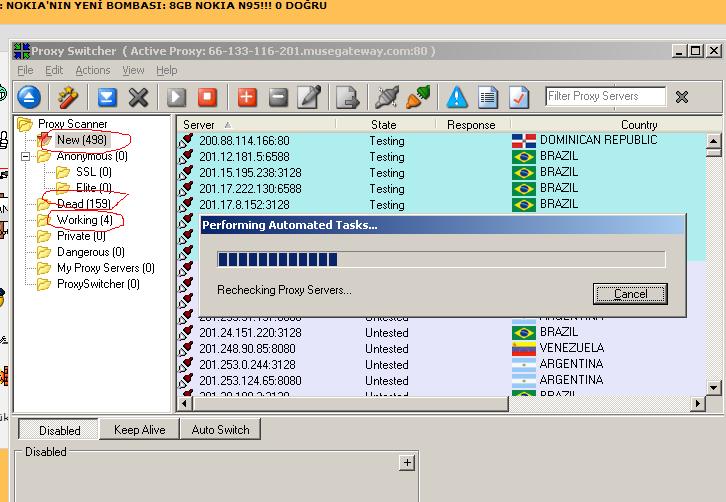Select proxy row 201.15.195.238:3128
This screenshot has width=726, height=502.
click(x=442, y=173)
